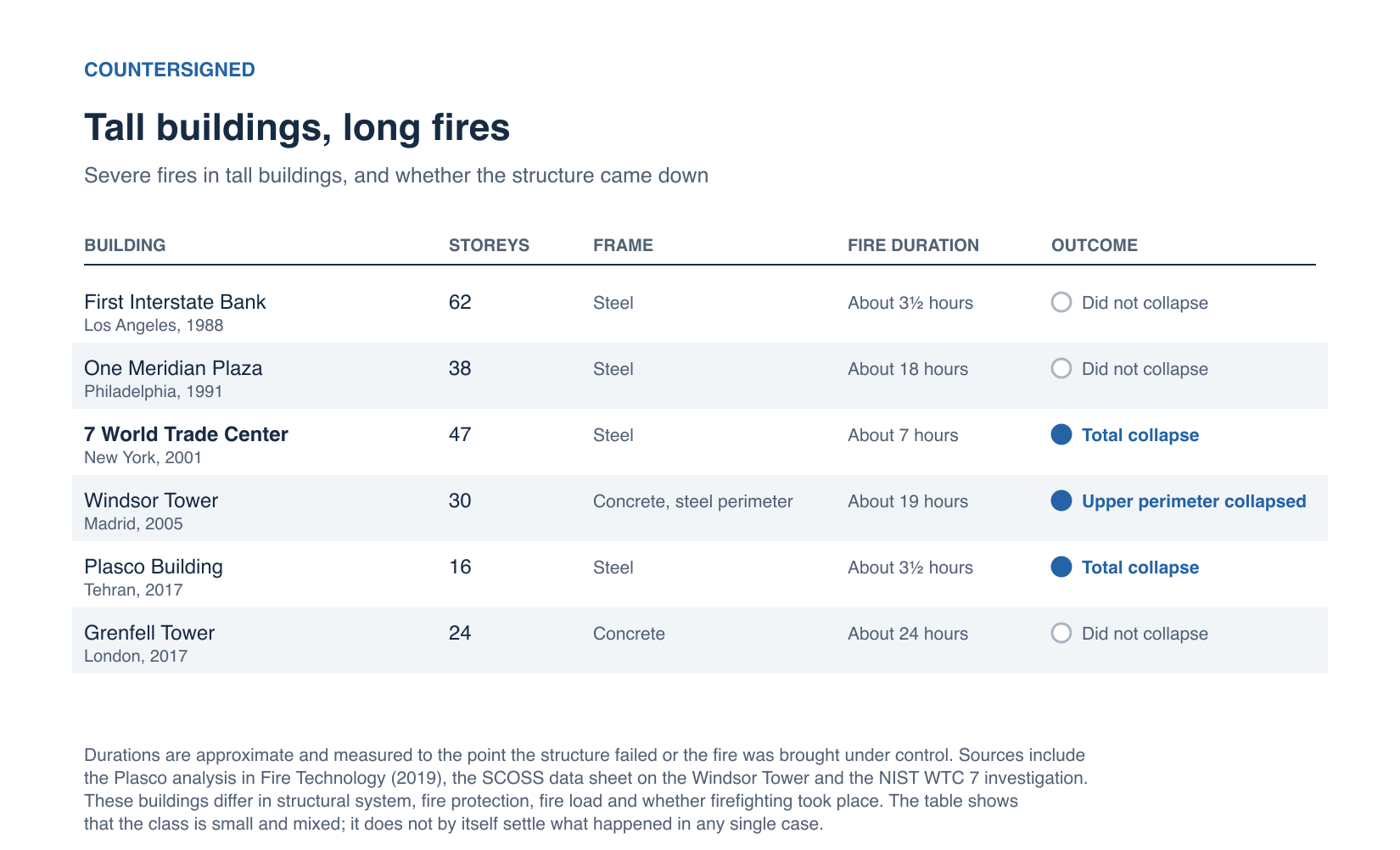This screenshot has width=1400, height=850.
Task: Click the filled dot next to Upper perimeter collapsed
Action: (1061, 500)
